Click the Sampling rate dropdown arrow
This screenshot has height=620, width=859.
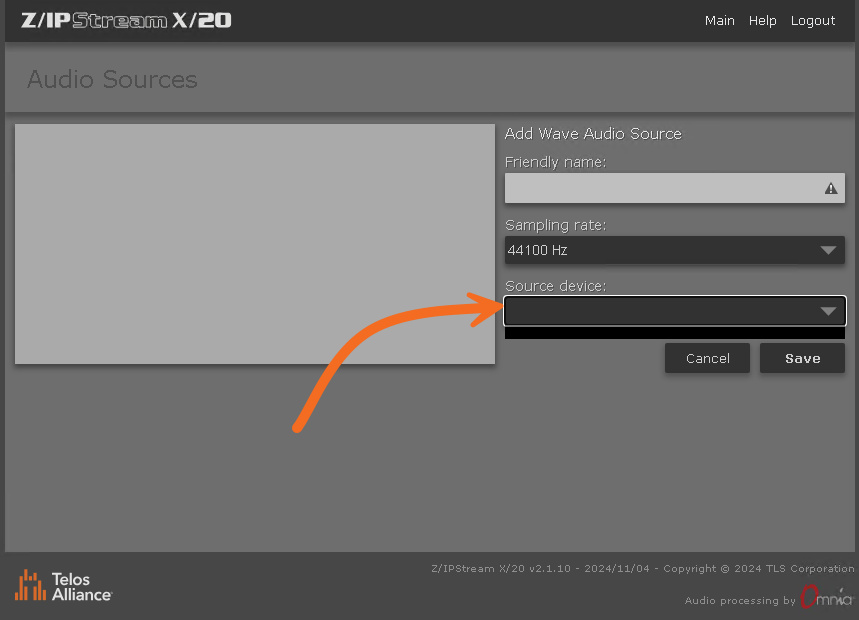coord(828,250)
